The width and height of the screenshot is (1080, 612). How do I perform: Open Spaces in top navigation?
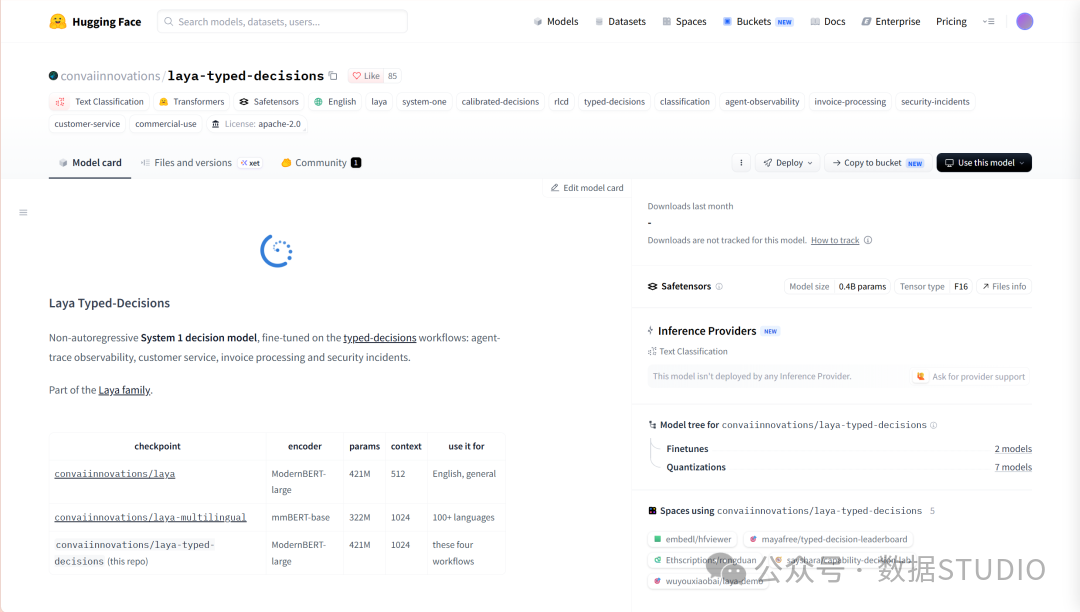point(684,21)
